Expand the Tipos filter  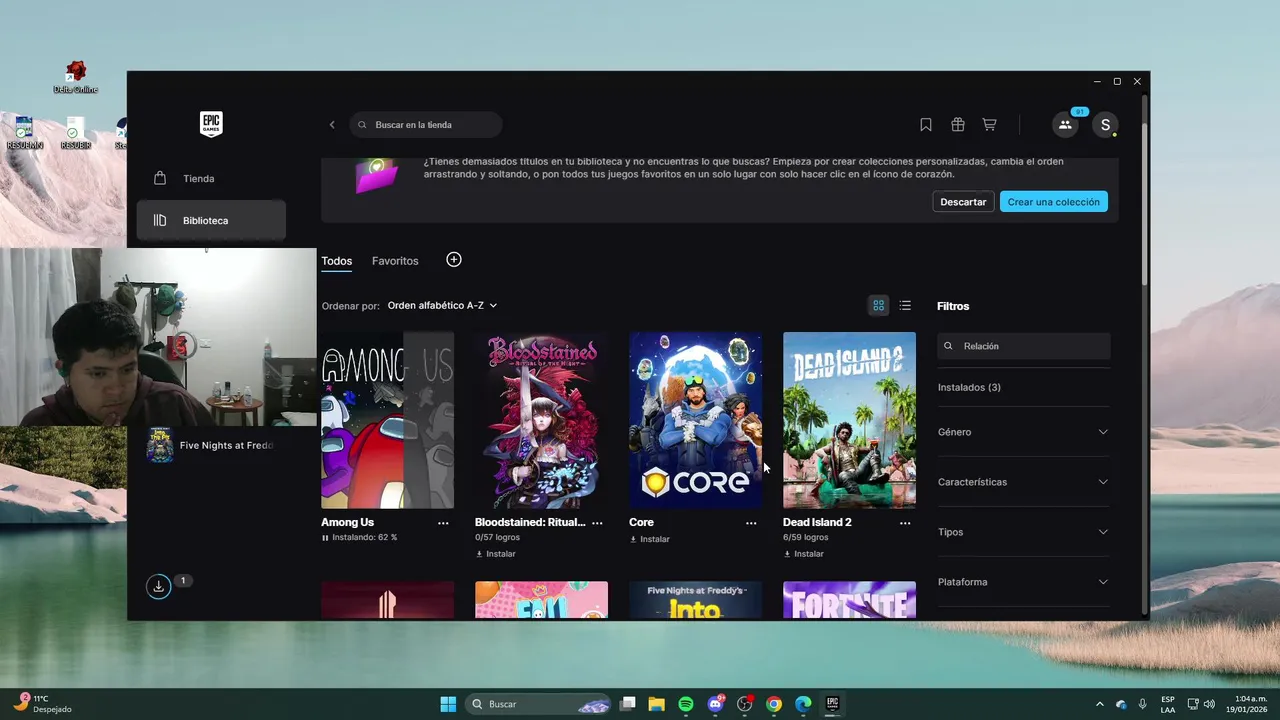coord(1023,532)
